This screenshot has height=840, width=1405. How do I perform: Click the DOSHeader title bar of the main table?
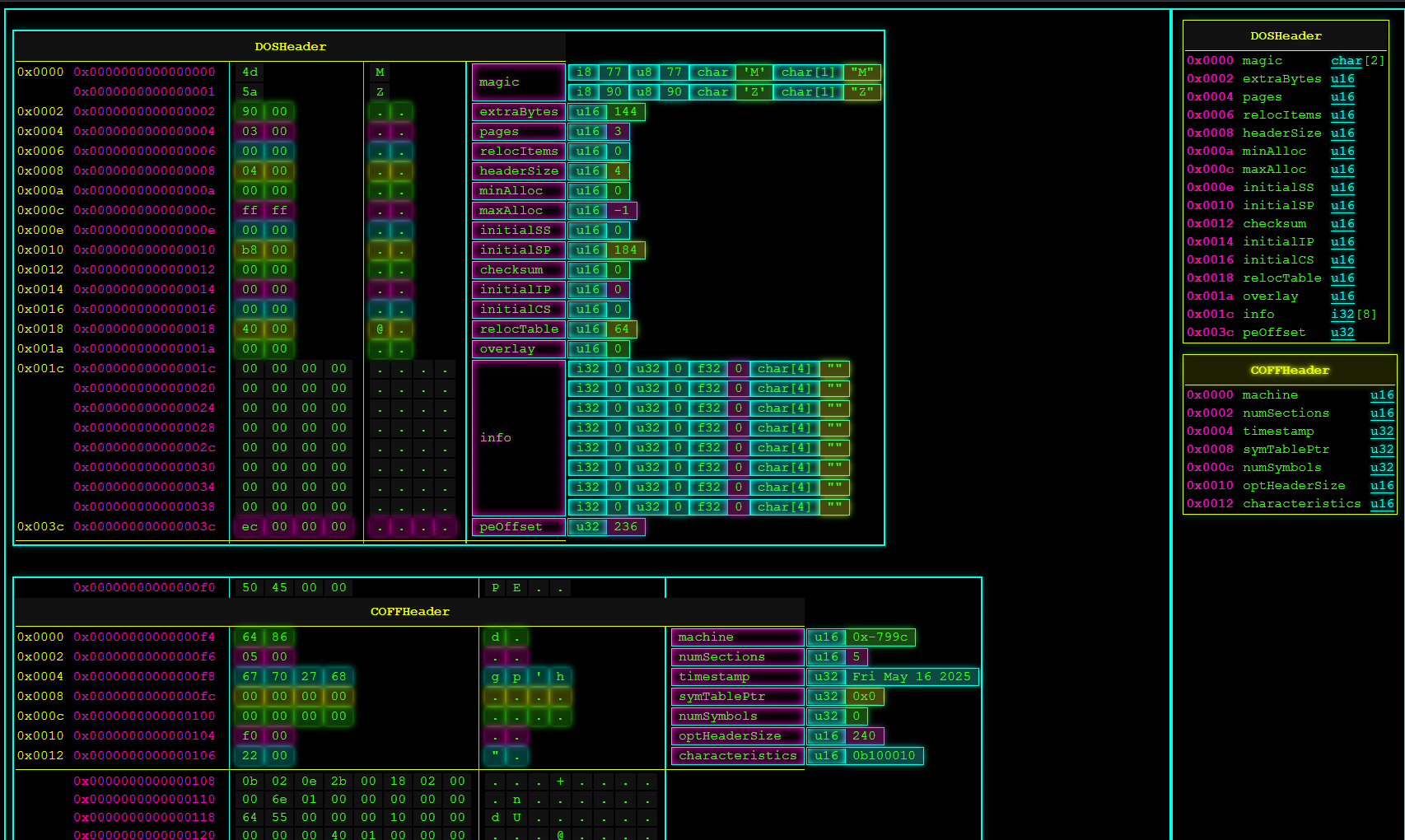point(290,47)
